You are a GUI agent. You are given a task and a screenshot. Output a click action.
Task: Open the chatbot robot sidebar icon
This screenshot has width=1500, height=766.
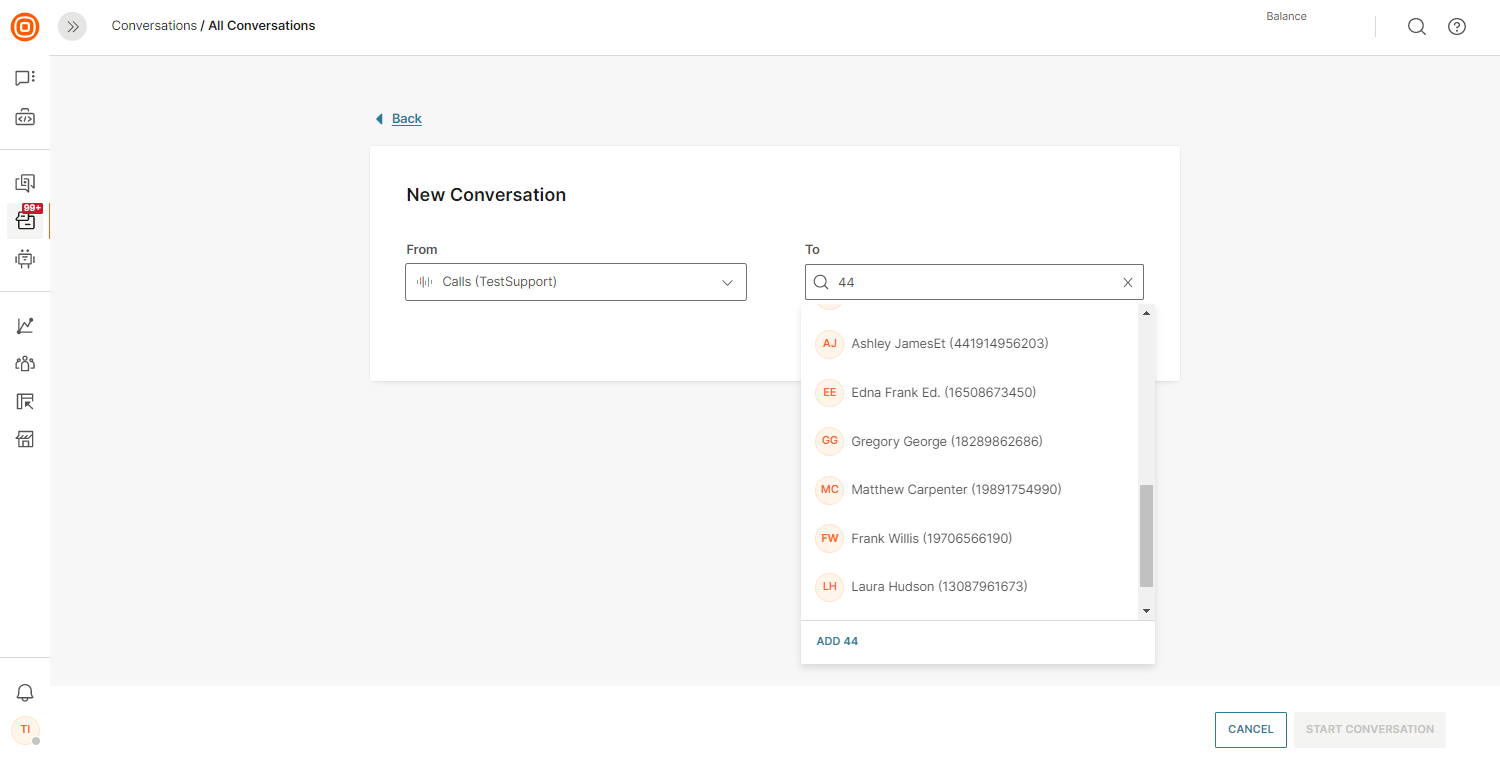pos(25,259)
